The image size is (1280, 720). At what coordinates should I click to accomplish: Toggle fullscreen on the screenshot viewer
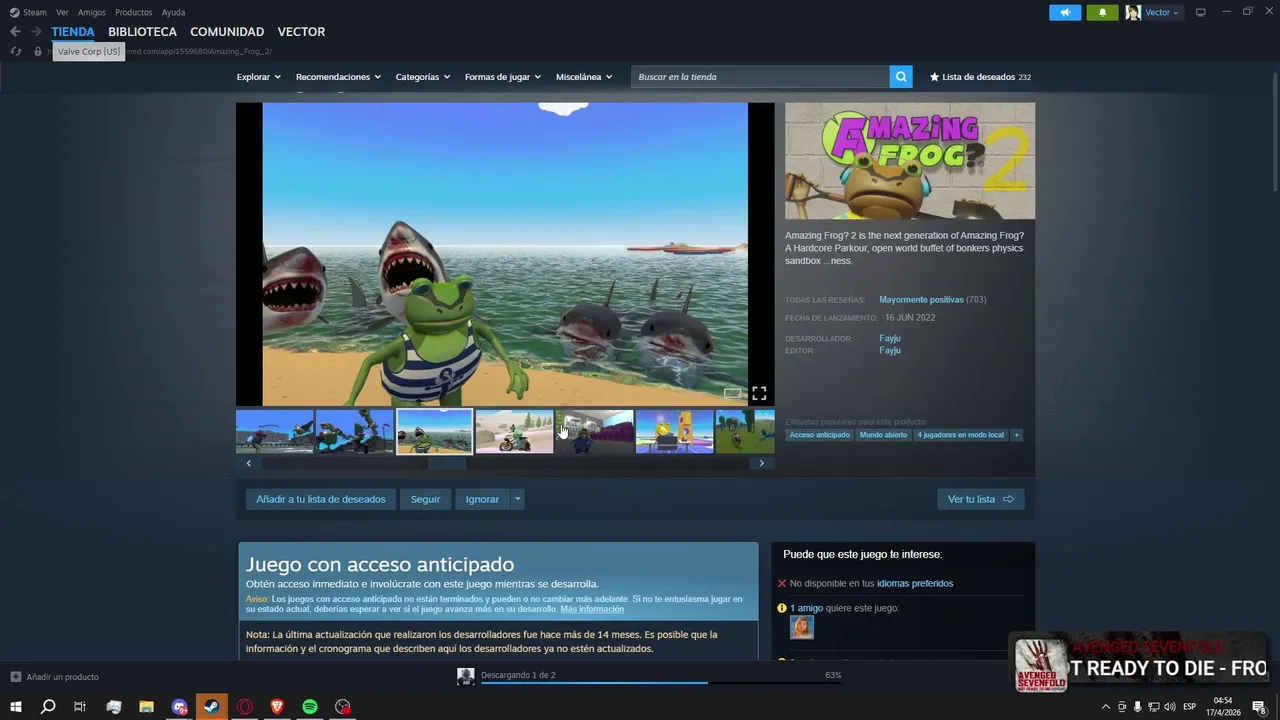point(759,393)
